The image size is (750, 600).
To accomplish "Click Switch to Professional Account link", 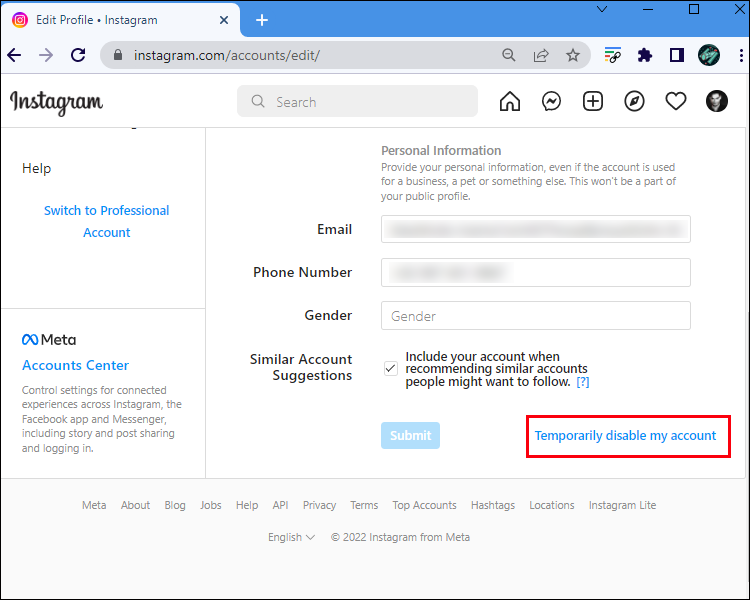I will pos(106,222).
